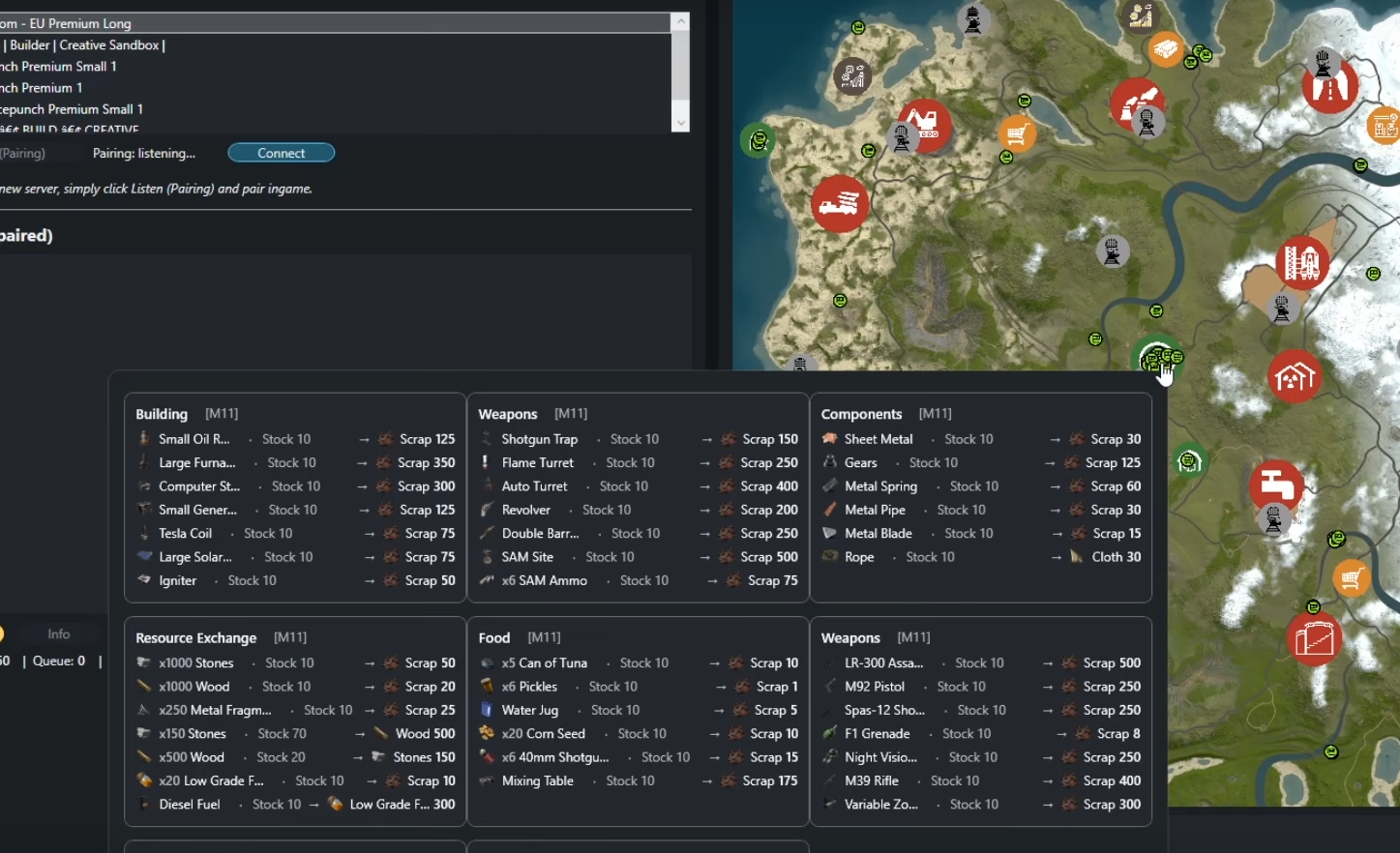
Task: Select the grey lighthouse icon overlapping the Excavator
Action: coord(902,139)
